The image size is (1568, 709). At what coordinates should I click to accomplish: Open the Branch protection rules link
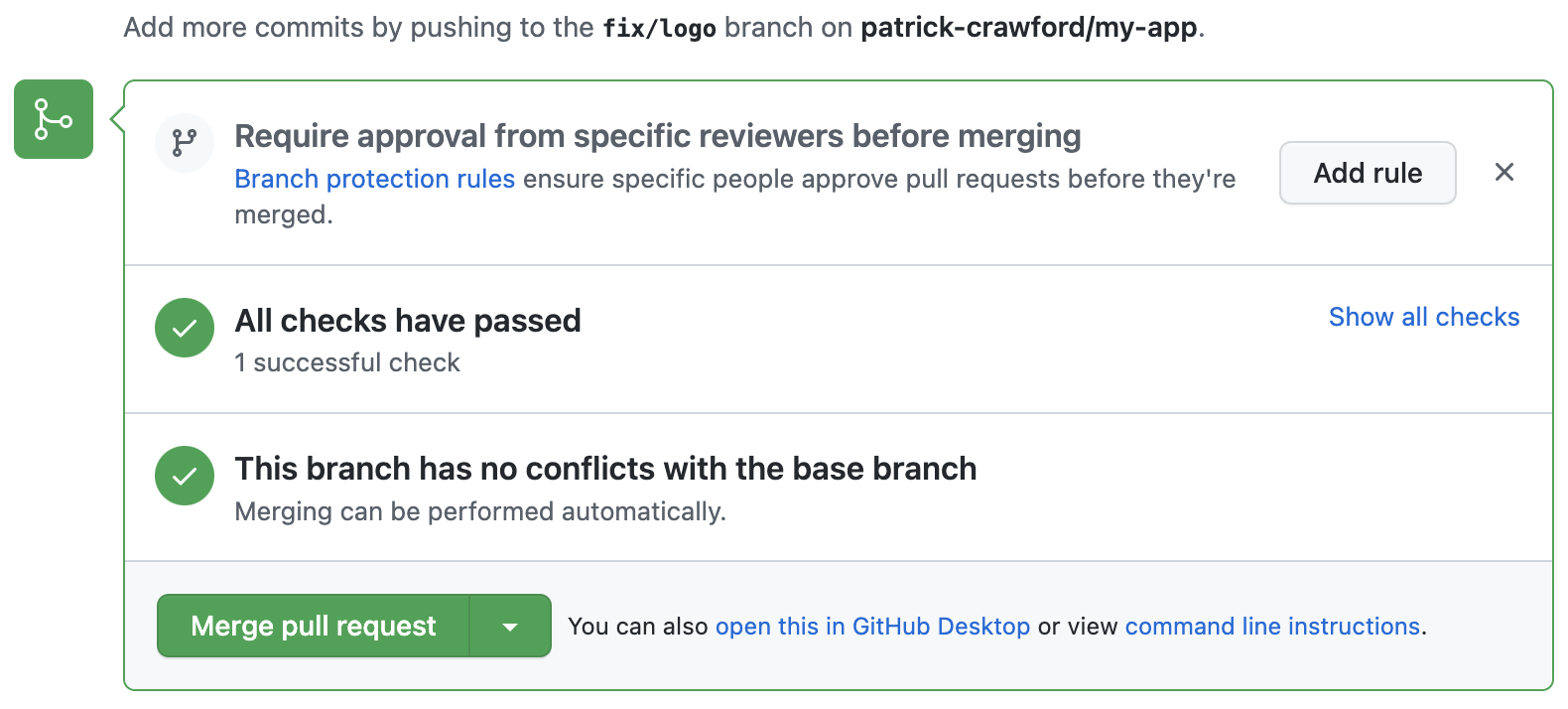tap(374, 179)
